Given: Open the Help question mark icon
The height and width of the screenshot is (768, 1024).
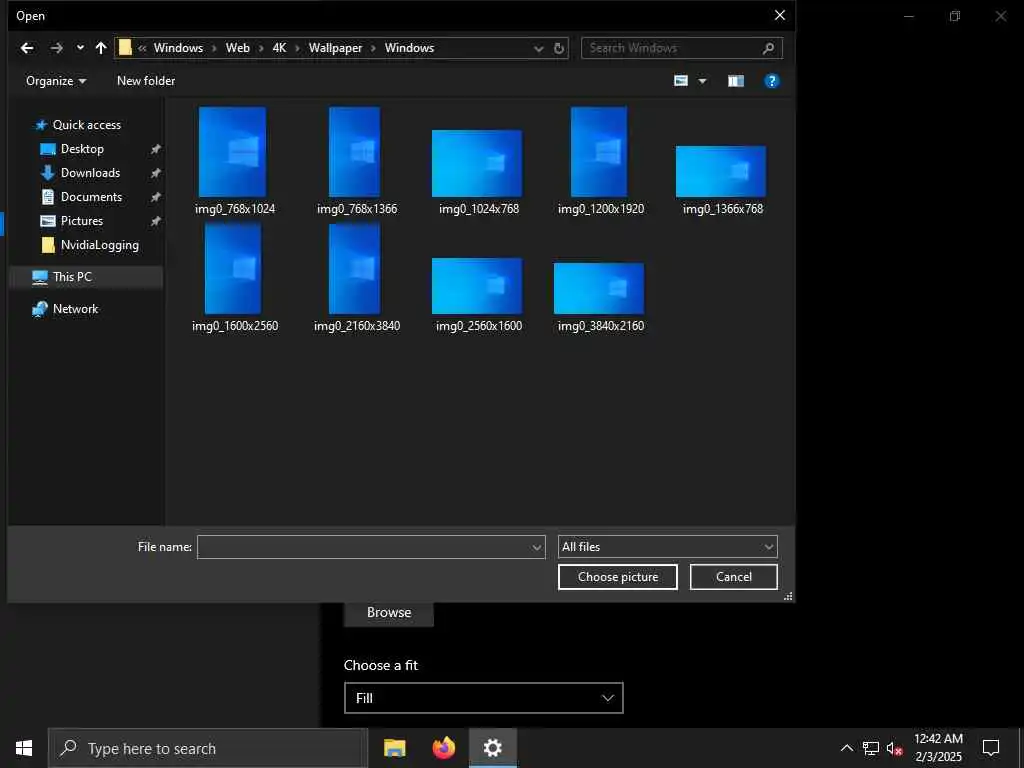Looking at the screenshot, I should click(771, 81).
